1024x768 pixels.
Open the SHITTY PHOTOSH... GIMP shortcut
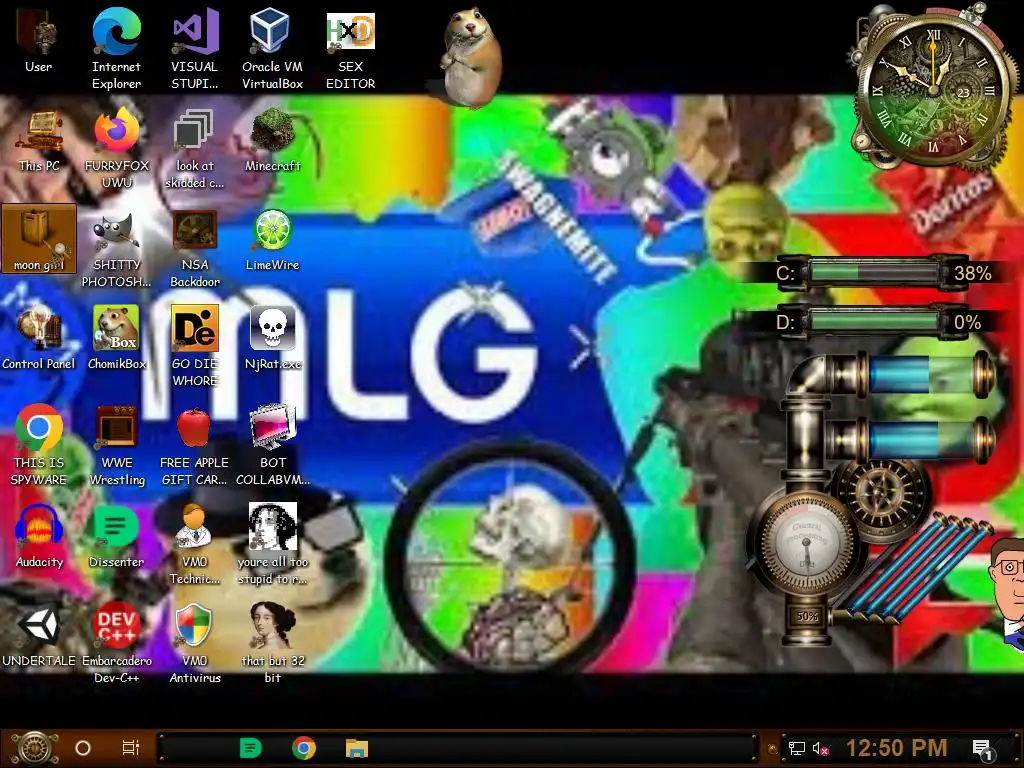click(x=116, y=249)
